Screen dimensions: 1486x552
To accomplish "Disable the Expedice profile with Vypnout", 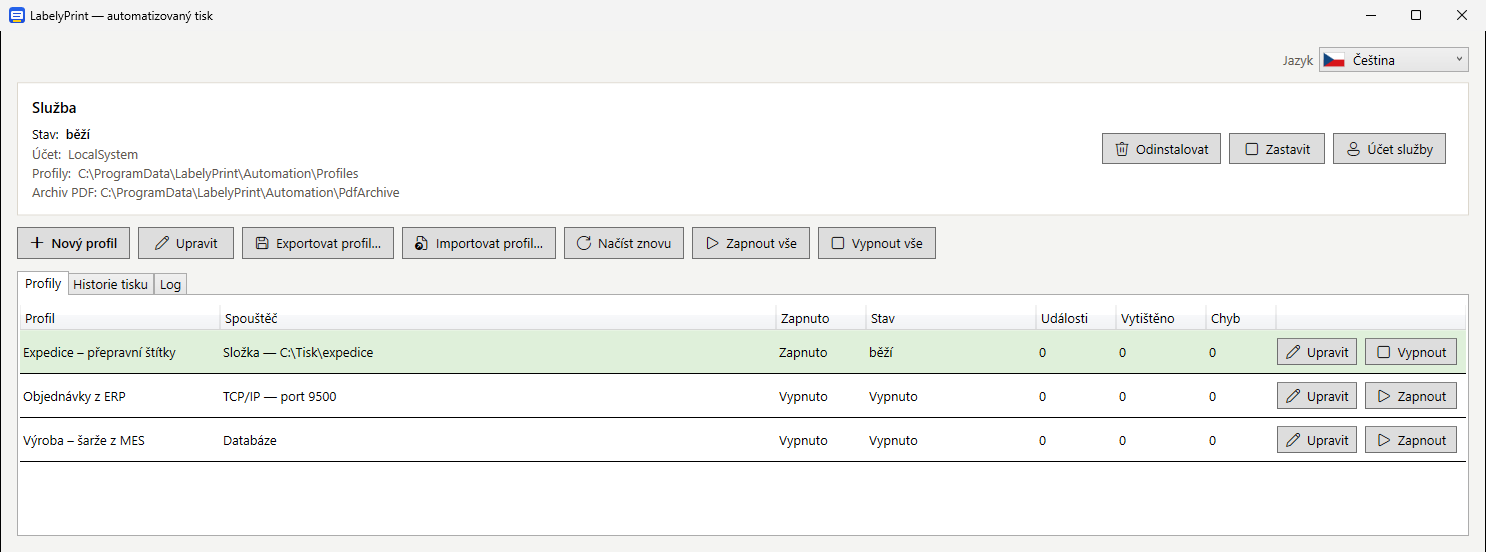I will (x=1411, y=352).
